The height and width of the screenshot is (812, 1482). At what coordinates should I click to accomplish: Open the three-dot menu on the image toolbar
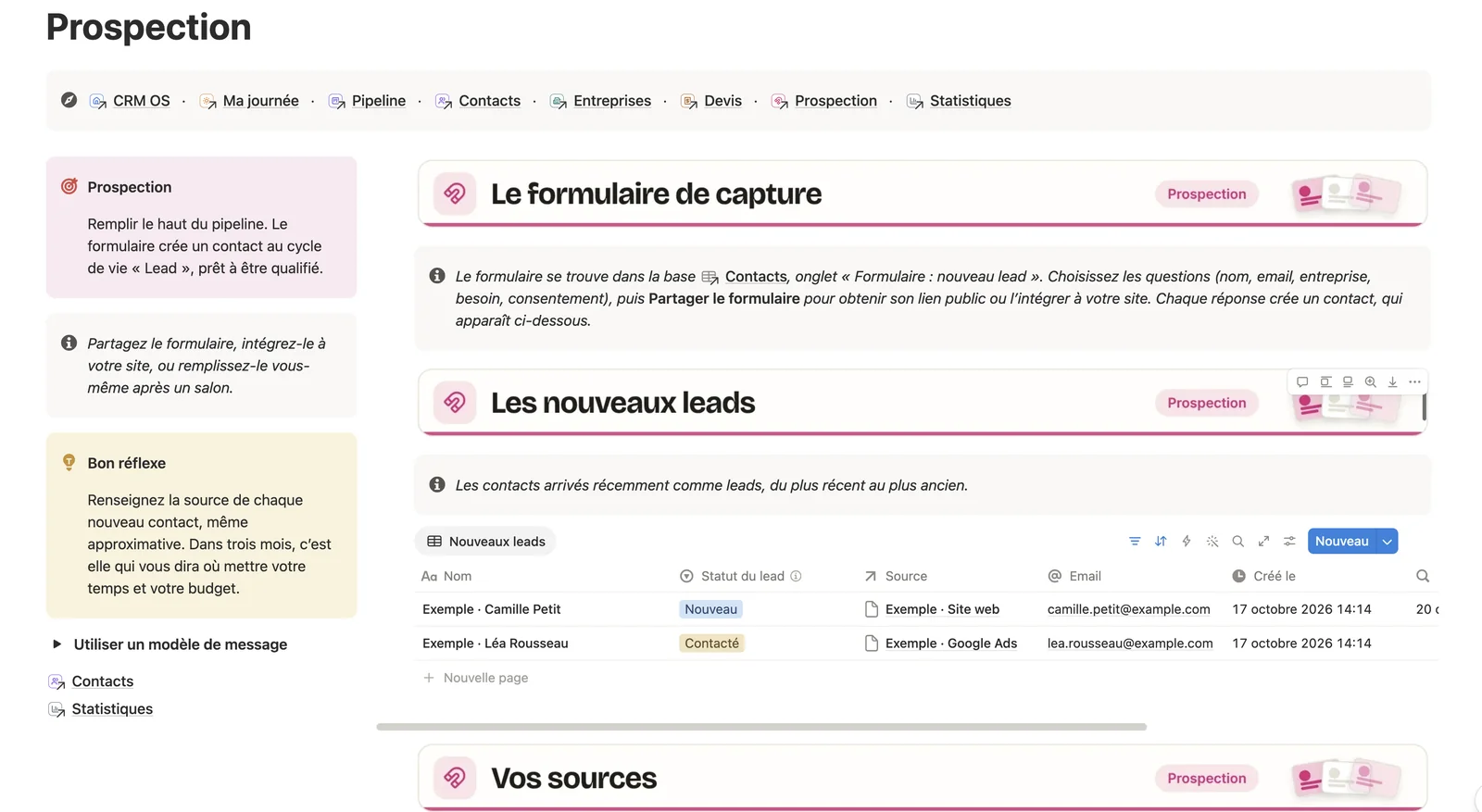click(1414, 381)
